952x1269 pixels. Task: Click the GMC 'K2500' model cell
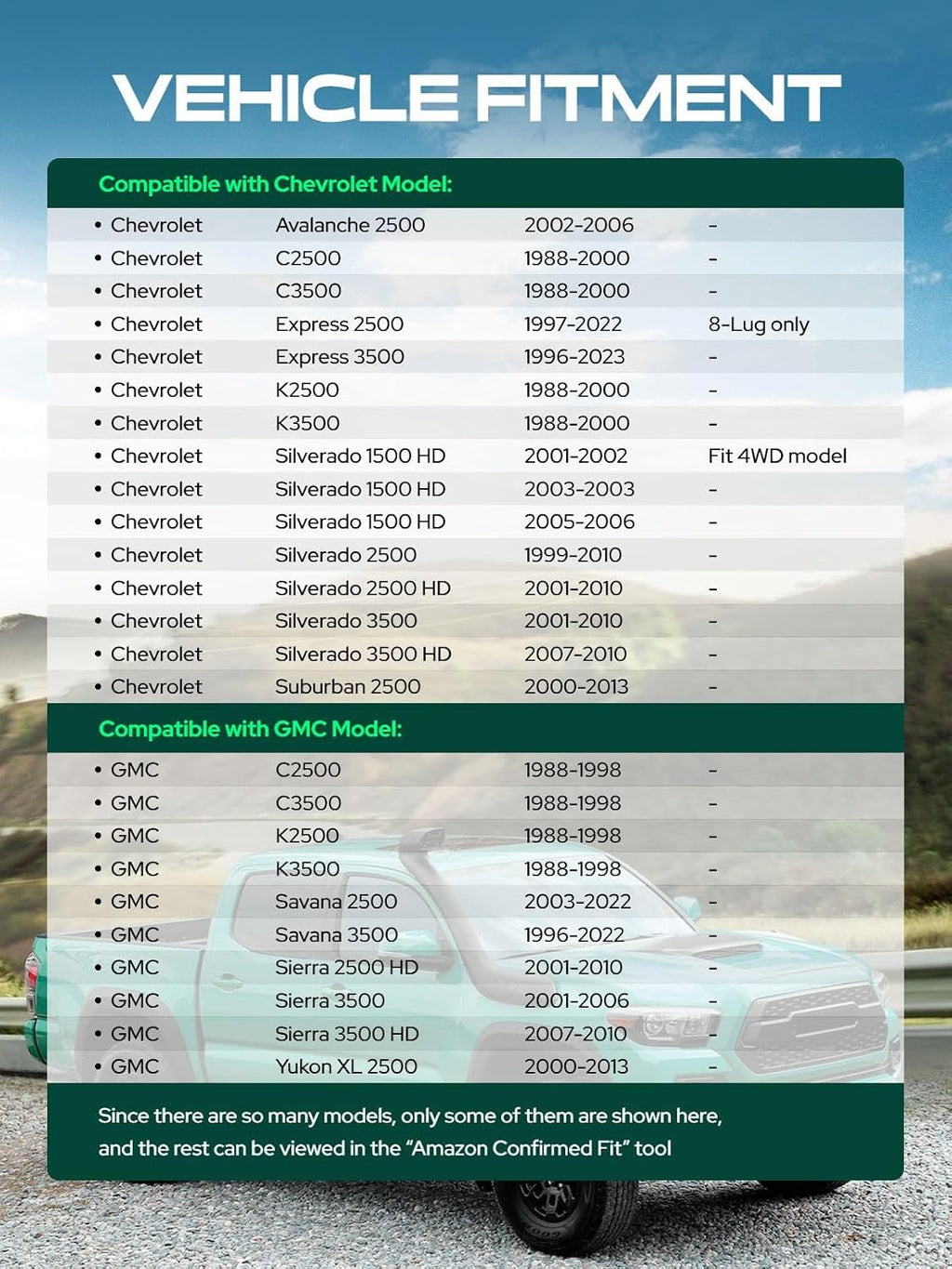307,836
